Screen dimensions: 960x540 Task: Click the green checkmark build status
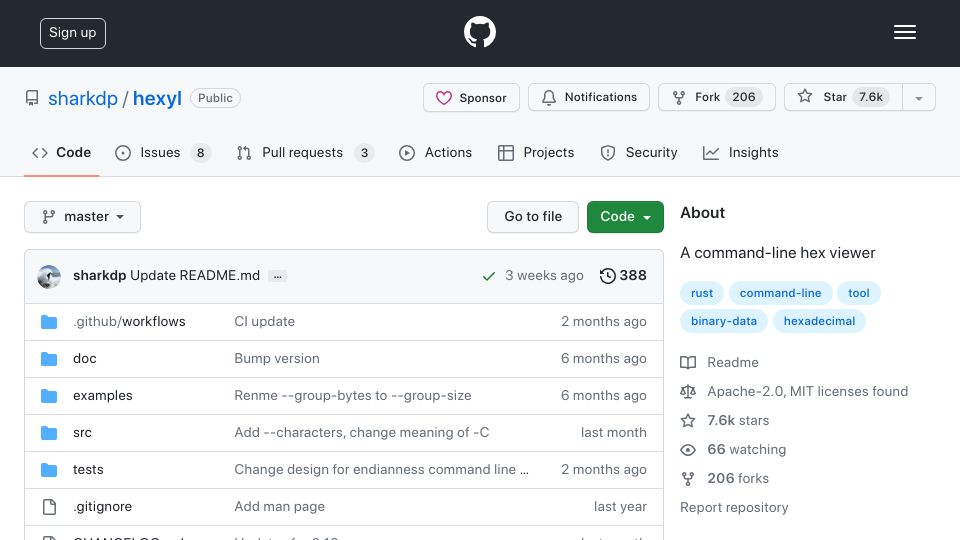click(x=489, y=276)
